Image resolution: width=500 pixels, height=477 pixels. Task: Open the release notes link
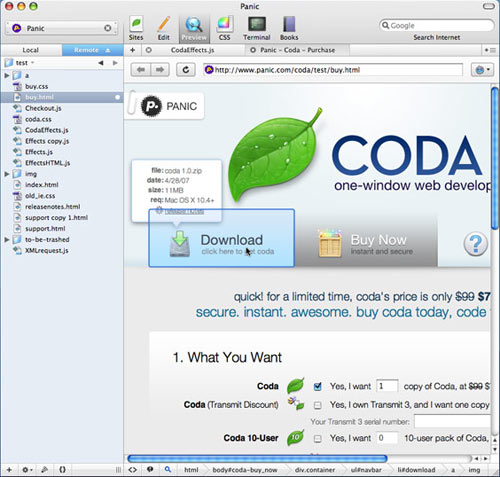coord(184,211)
